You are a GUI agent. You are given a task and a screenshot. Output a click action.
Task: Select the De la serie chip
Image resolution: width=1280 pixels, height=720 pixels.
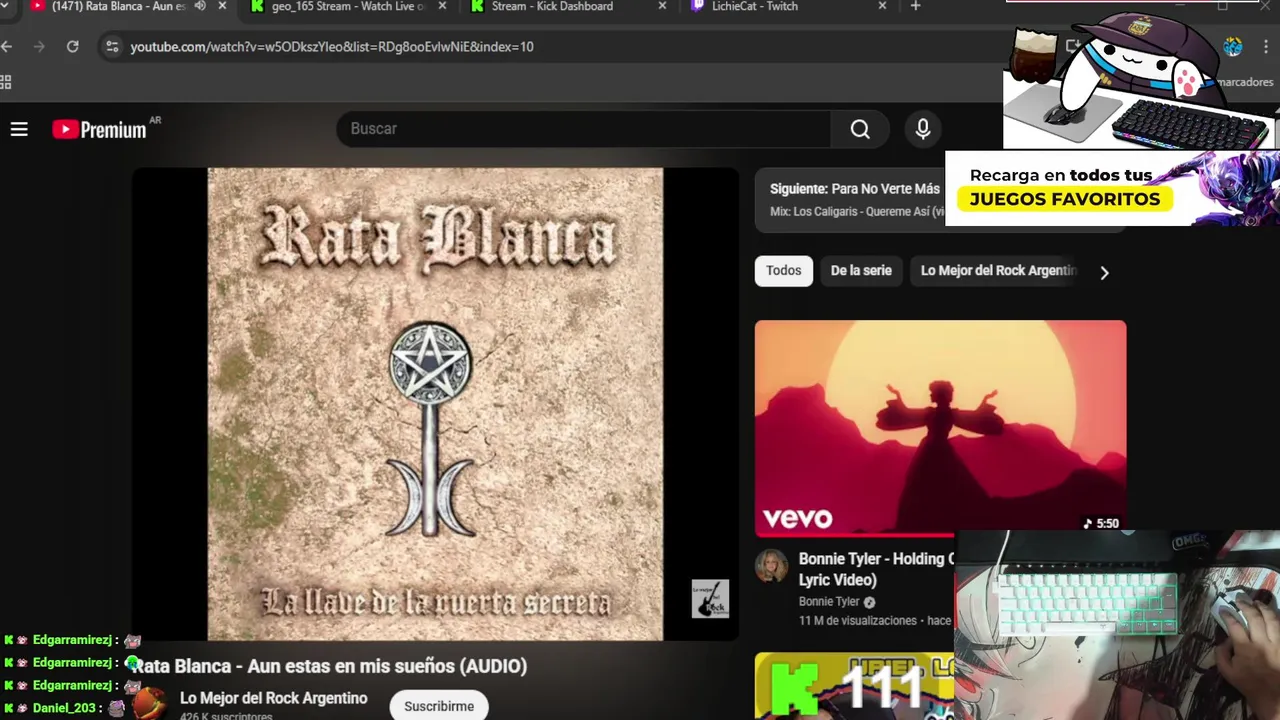pyautogui.click(x=861, y=271)
